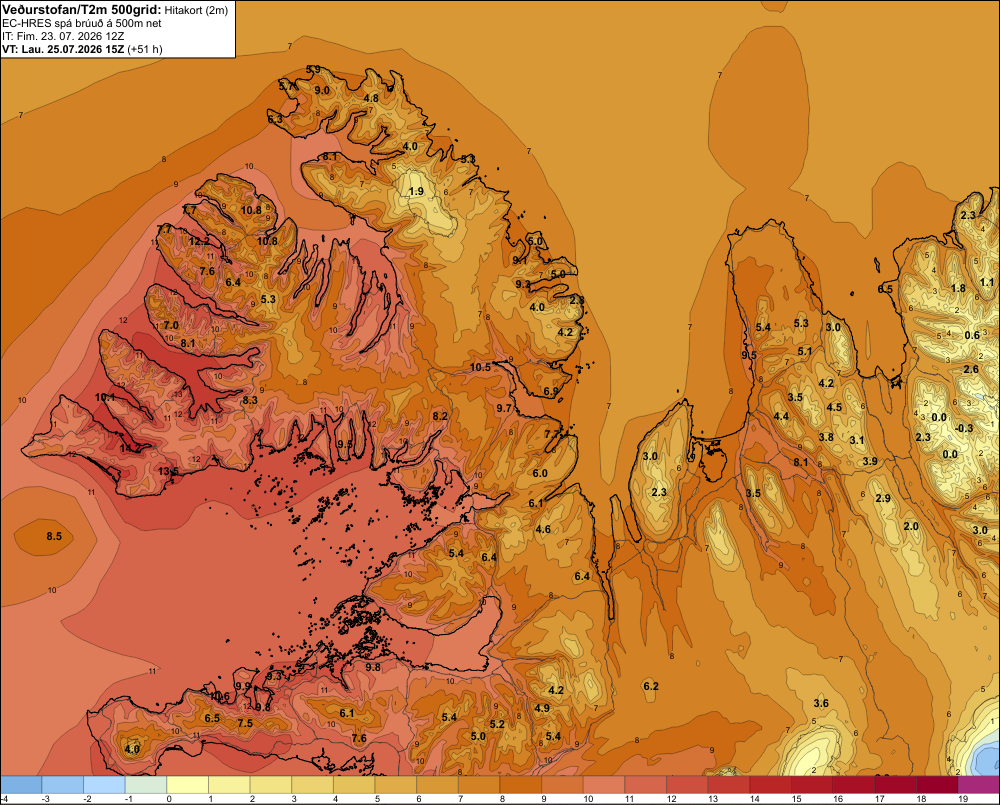The width and height of the screenshot is (1000, 805).
Task: Pick the 12.2 temperature reading
Action: point(199,241)
